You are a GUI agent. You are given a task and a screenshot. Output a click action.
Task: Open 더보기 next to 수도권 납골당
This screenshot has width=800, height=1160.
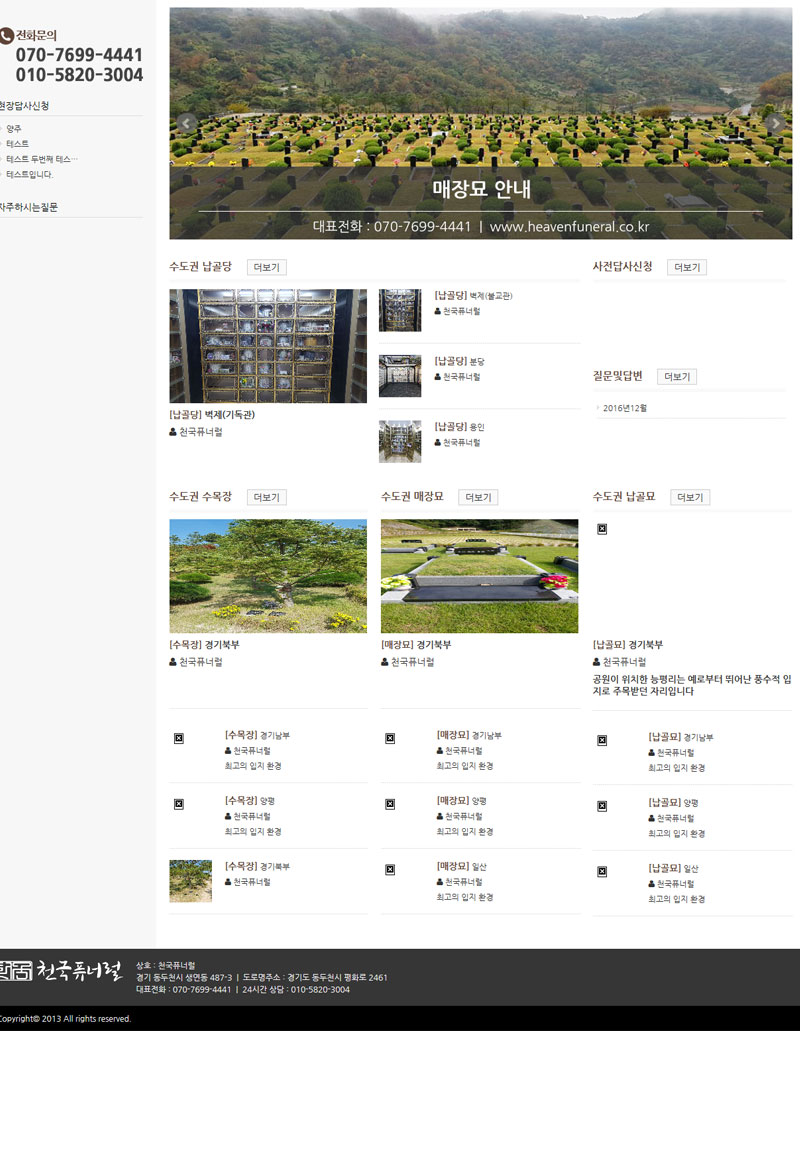(x=267, y=267)
